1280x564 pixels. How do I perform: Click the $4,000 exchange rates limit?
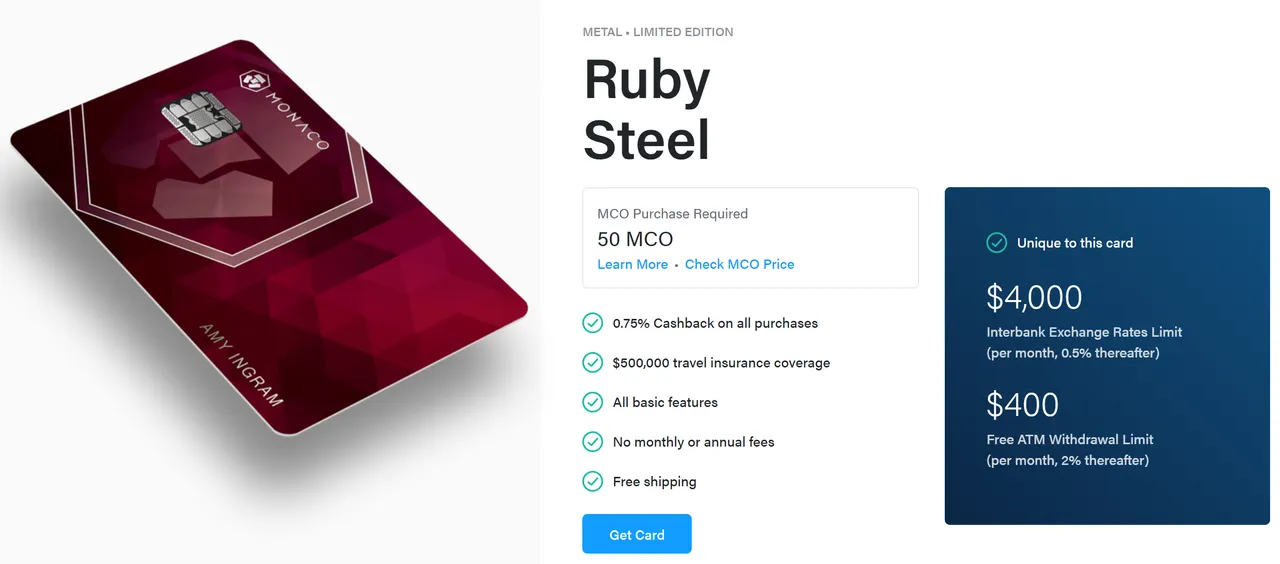tap(1034, 297)
